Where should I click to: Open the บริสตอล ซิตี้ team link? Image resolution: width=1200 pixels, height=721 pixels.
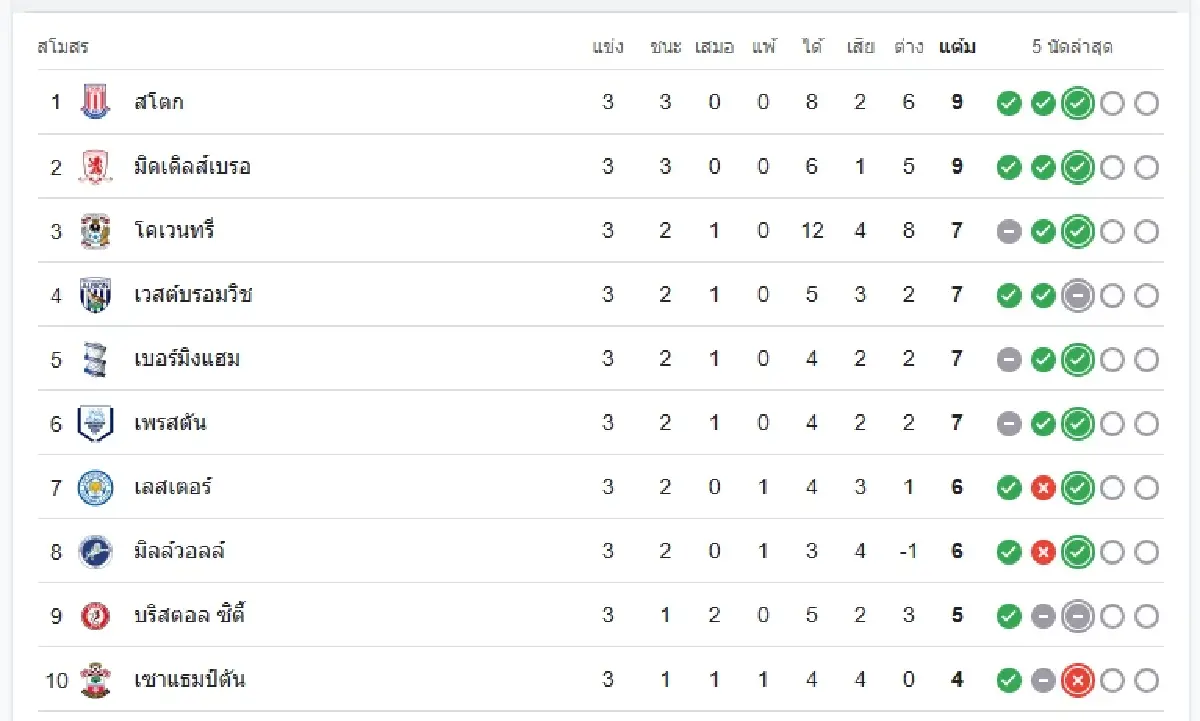[x=190, y=616]
